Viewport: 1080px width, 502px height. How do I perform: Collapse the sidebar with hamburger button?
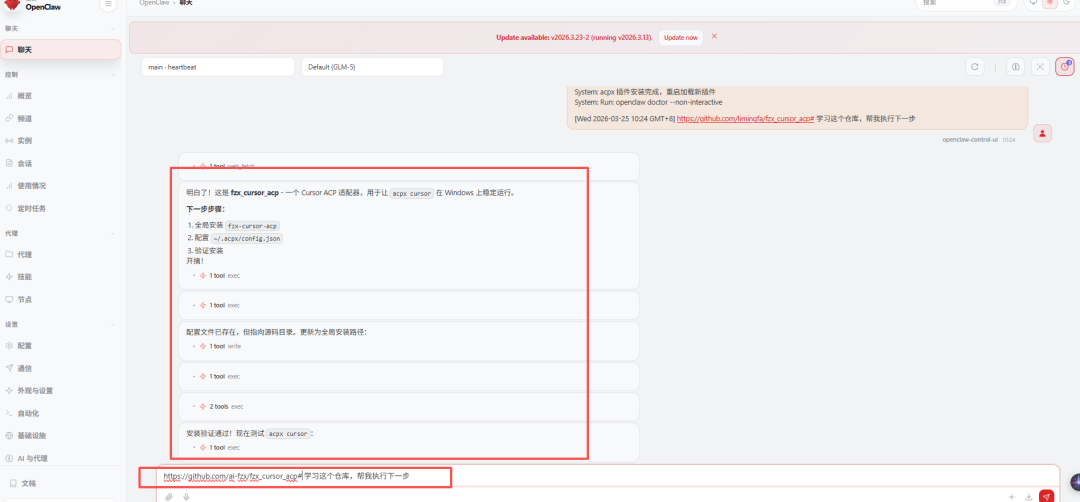pos(108,4)
